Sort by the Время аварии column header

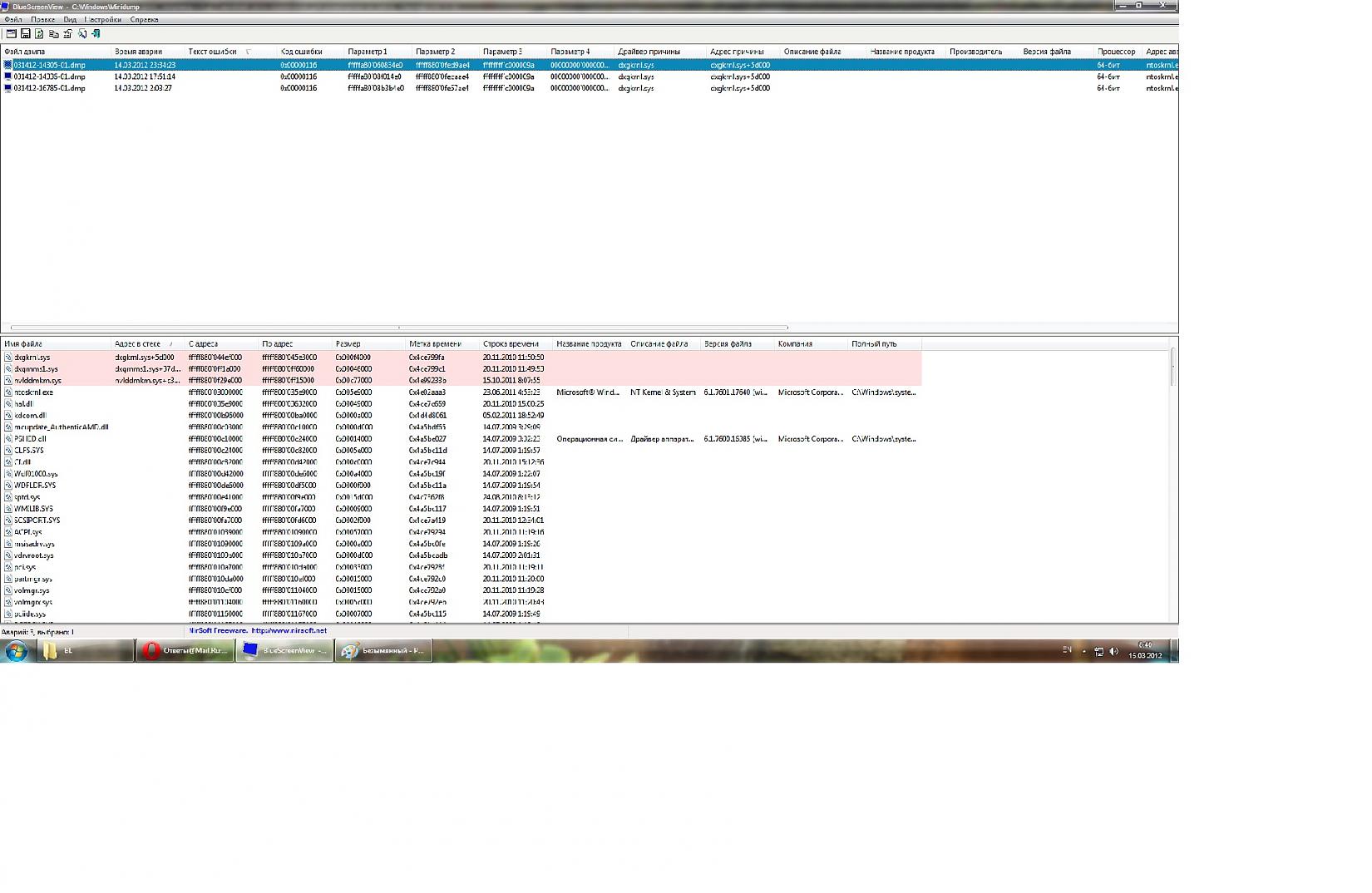pyautogui.click(x=138, y=52)
